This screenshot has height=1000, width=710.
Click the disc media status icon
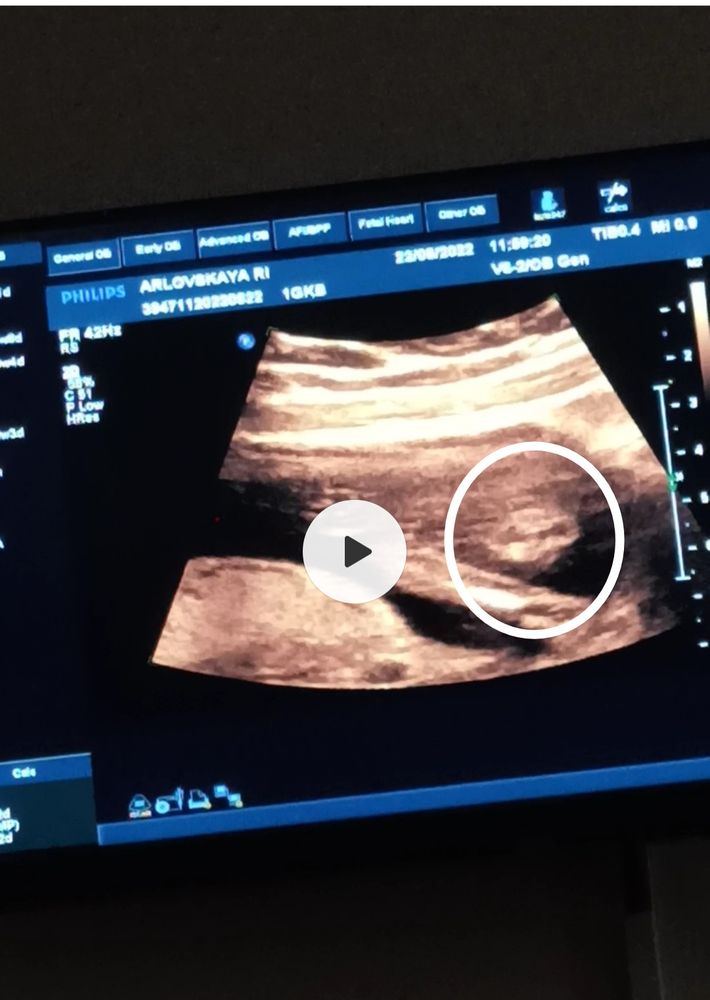click(170, 802)
